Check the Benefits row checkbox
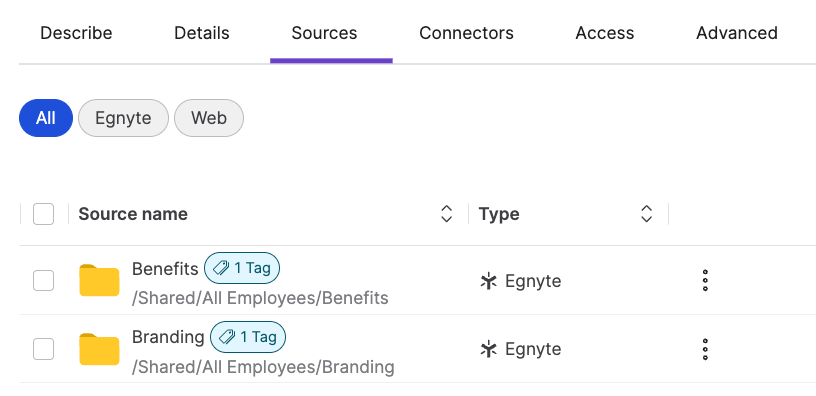Screen dimensions: 816x396 pos(43,280)
